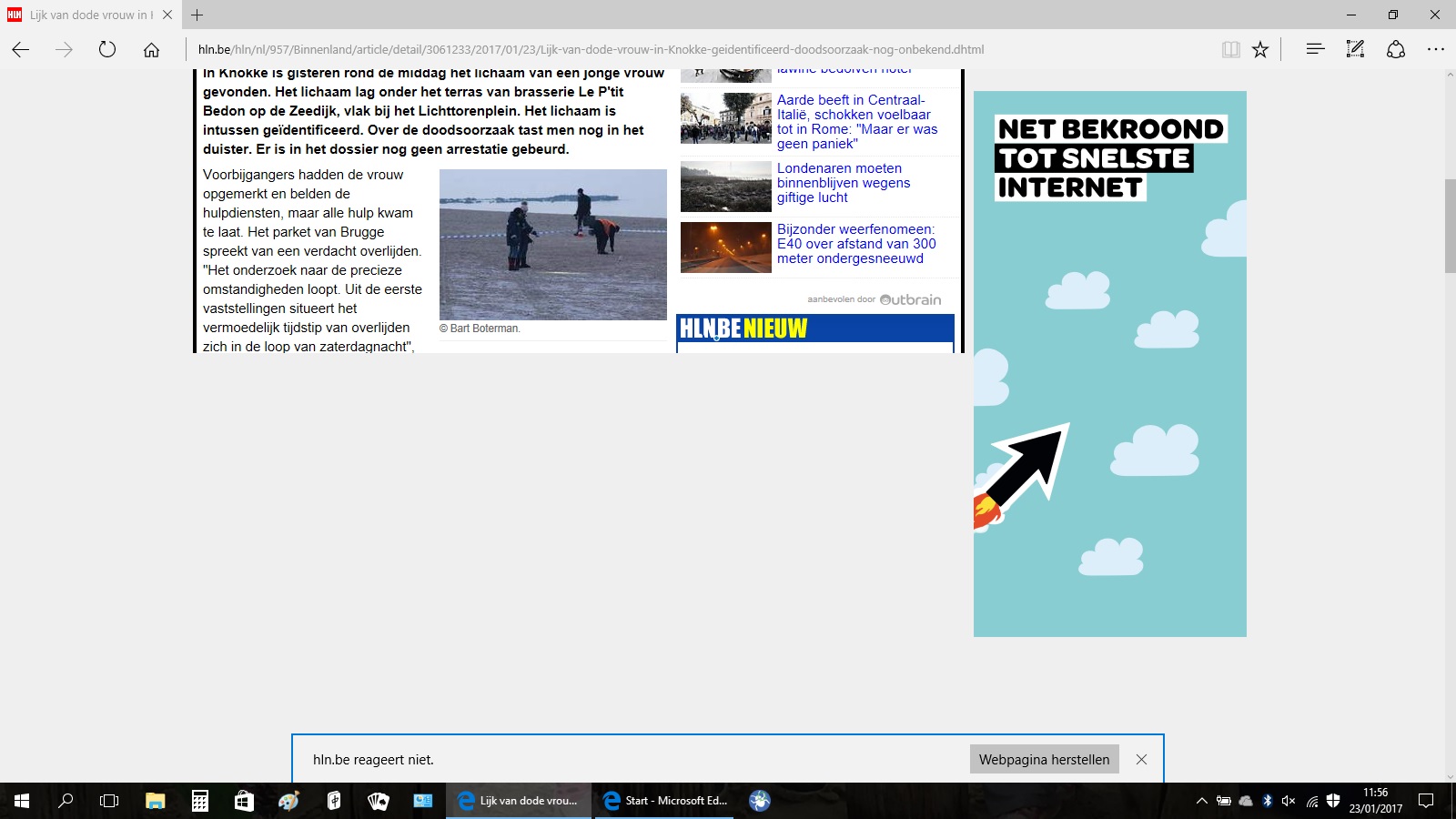Click Webpagina herstellen button

(1044, 759)
